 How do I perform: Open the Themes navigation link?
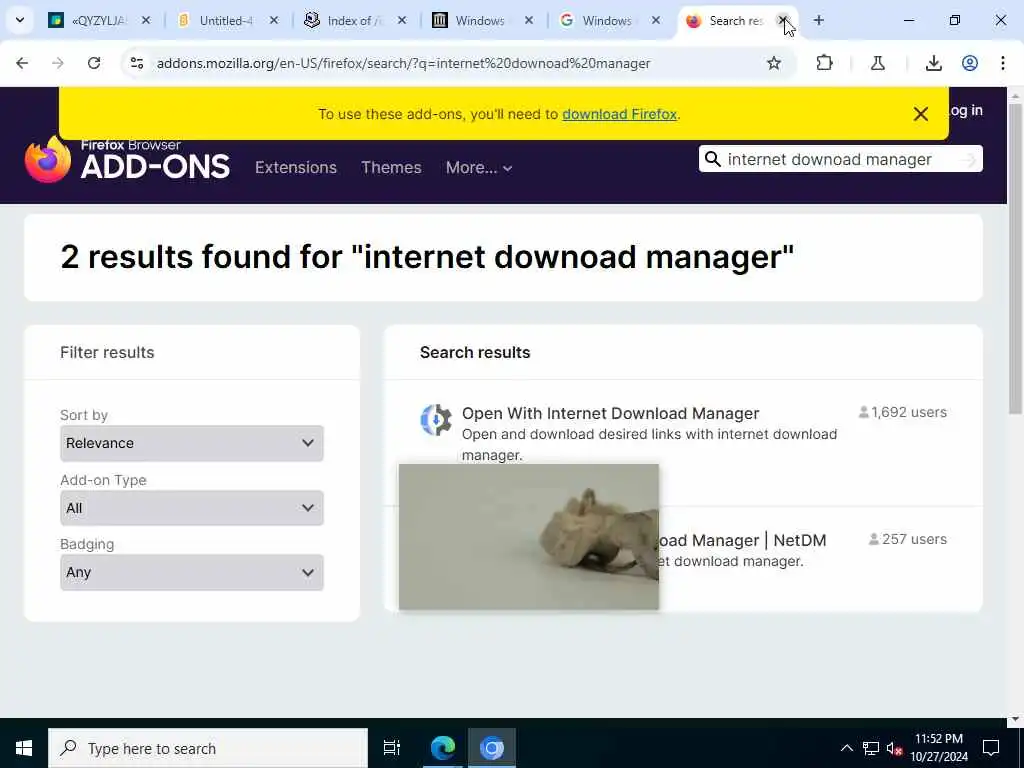[x=391, y=167]
